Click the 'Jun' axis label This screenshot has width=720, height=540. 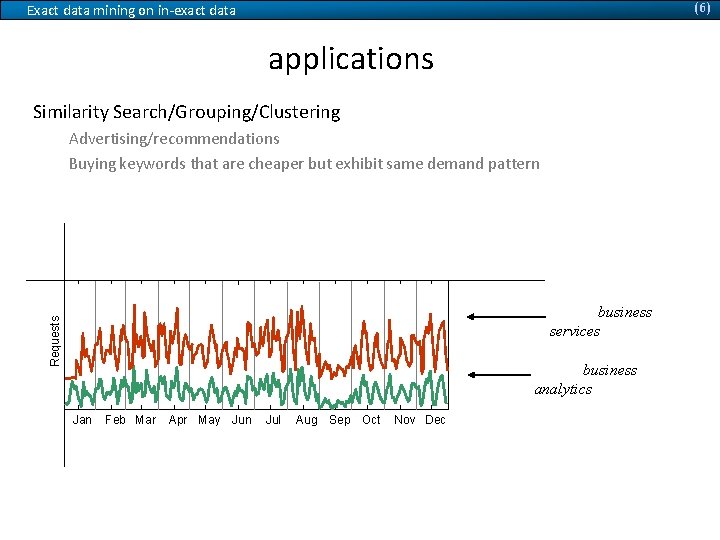click(x=242, y=420)
